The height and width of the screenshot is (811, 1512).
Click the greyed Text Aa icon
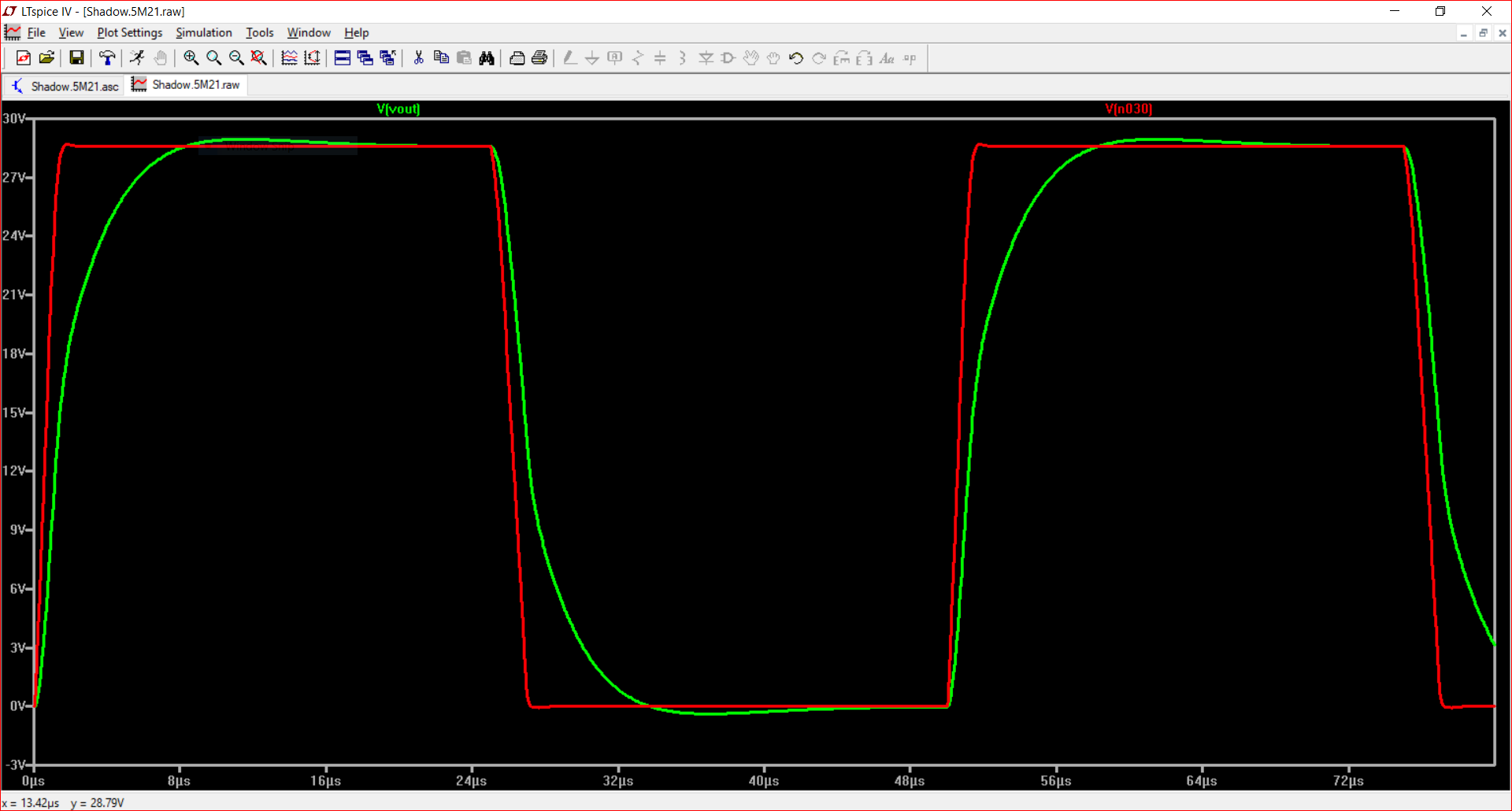click(887, 57)
